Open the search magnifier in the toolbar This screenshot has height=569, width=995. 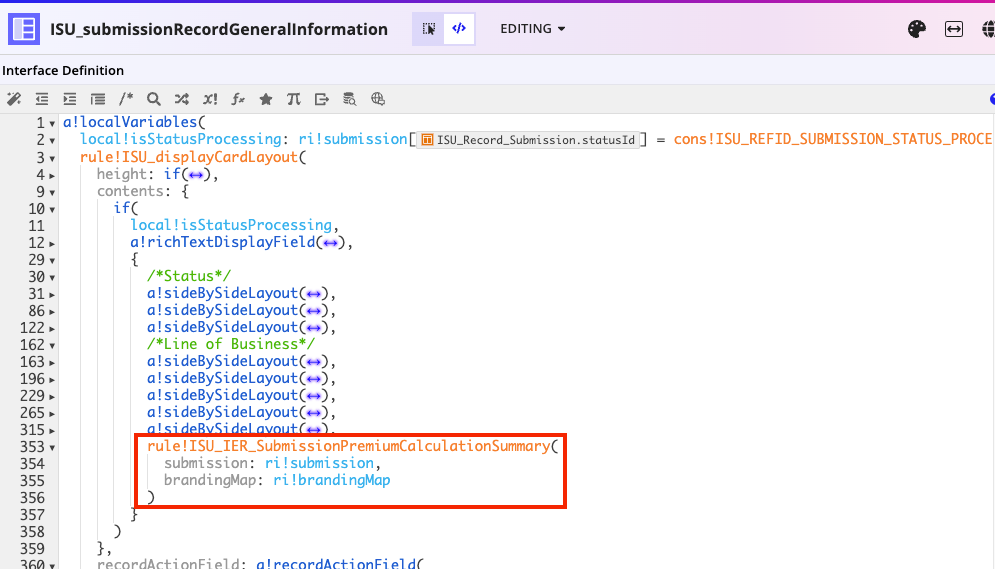[154, 99]
